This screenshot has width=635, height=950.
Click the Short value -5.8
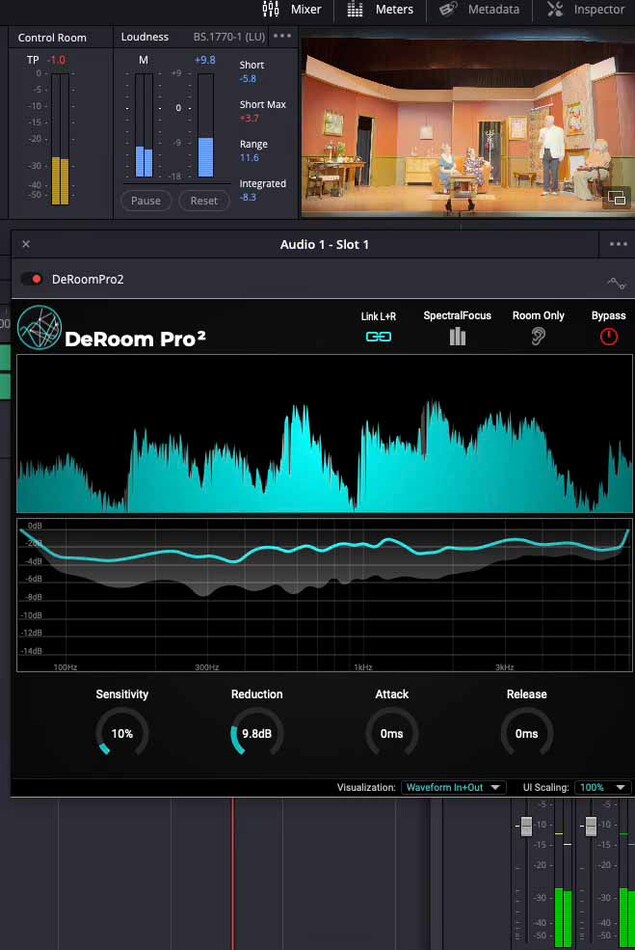[248, 79]
